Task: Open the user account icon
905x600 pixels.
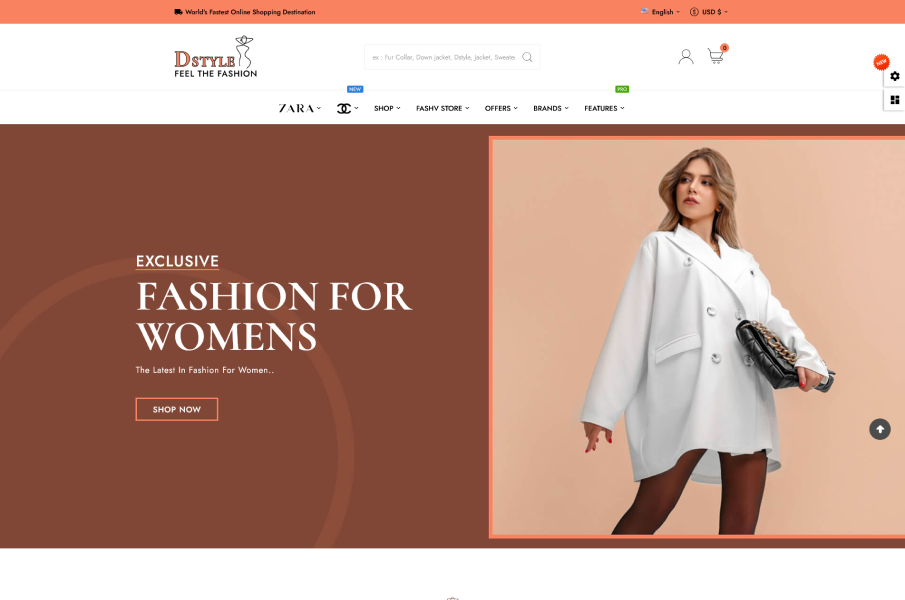Action: point(685,57)
